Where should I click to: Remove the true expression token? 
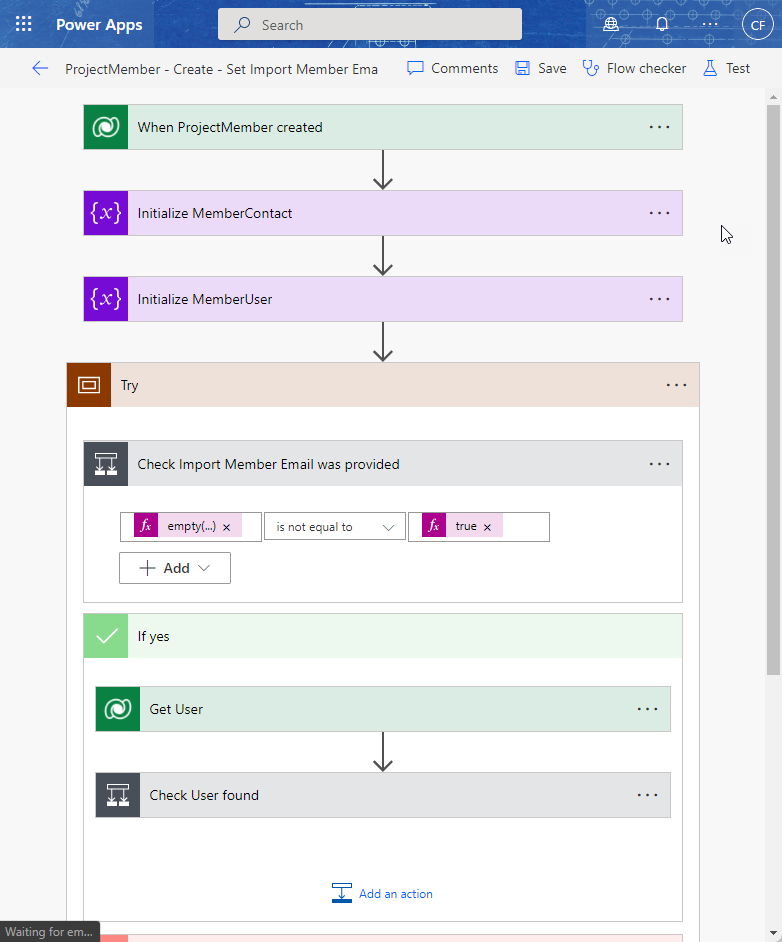487,527
